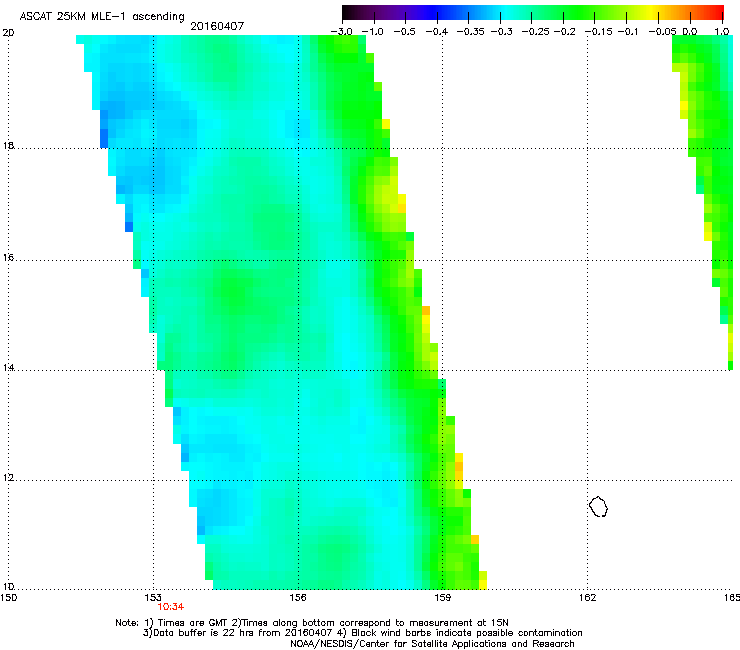
Task: Click the -0.3 colorbar label
Action: click(x=502, y=32)
